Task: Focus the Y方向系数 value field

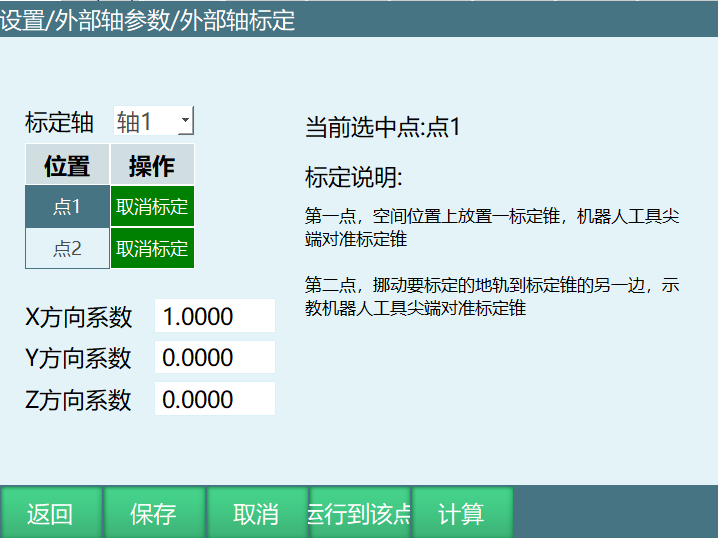Action: 214,358
